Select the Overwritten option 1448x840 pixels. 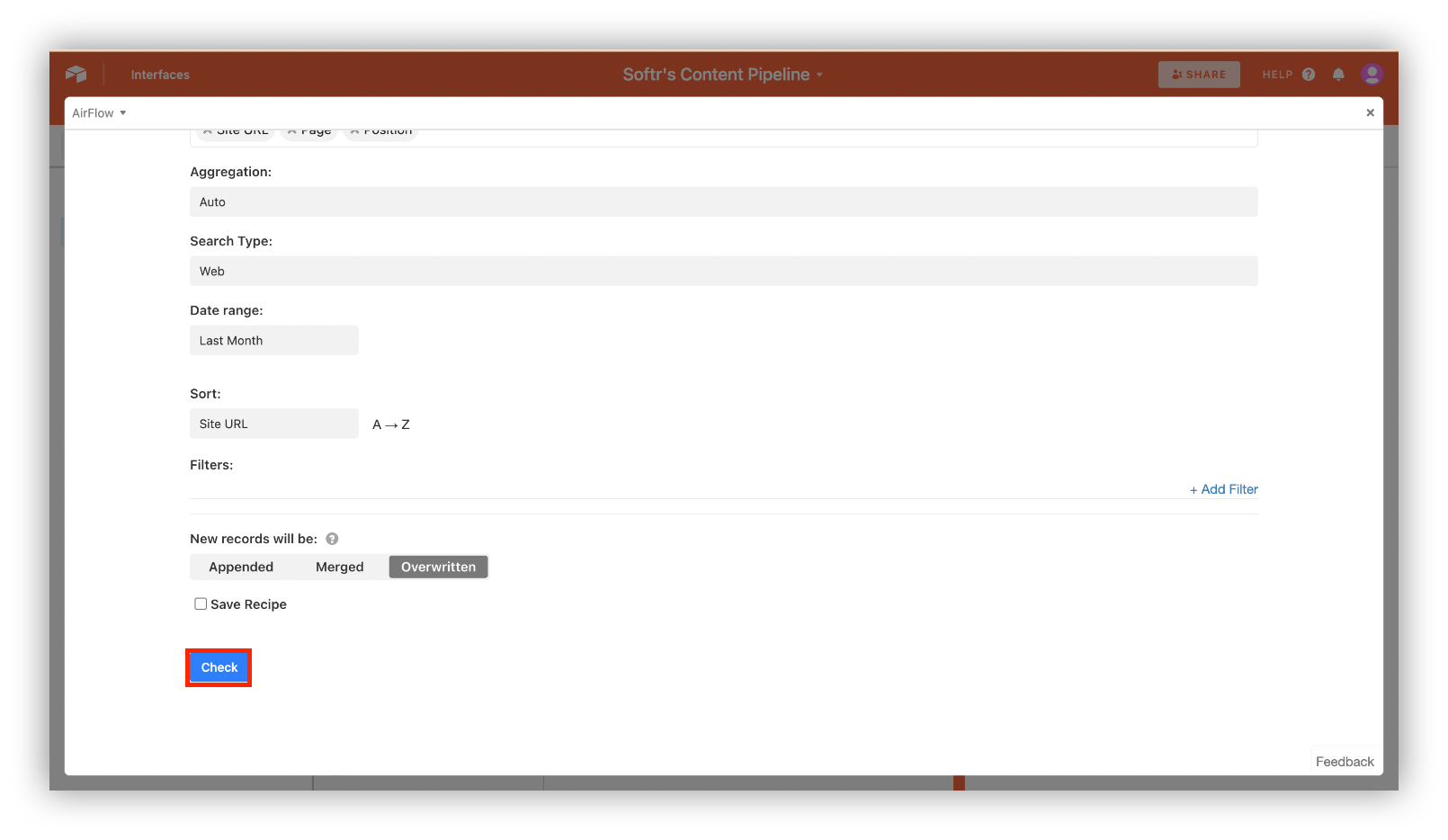(439, 567)
